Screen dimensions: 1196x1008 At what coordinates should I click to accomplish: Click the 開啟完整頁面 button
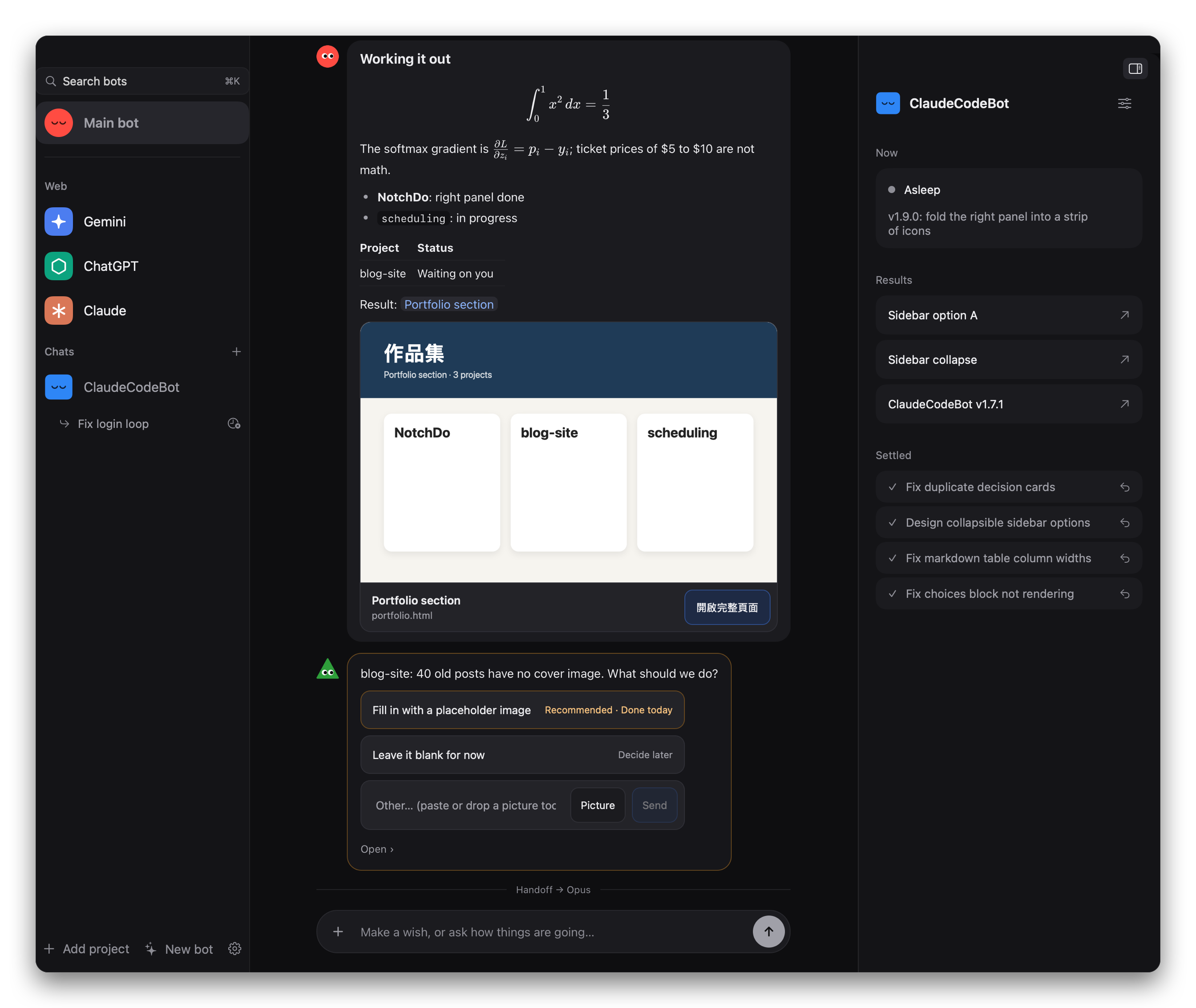[x=727, y=608]
